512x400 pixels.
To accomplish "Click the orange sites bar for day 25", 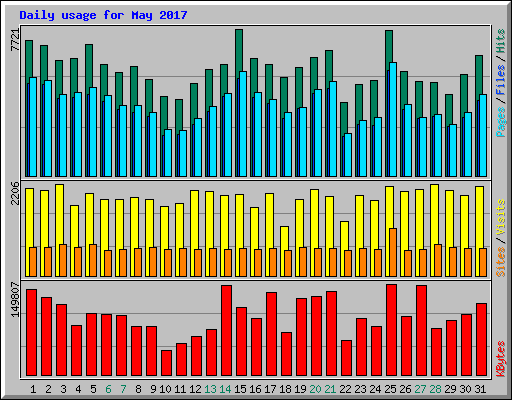I will (x=393, y=252).
